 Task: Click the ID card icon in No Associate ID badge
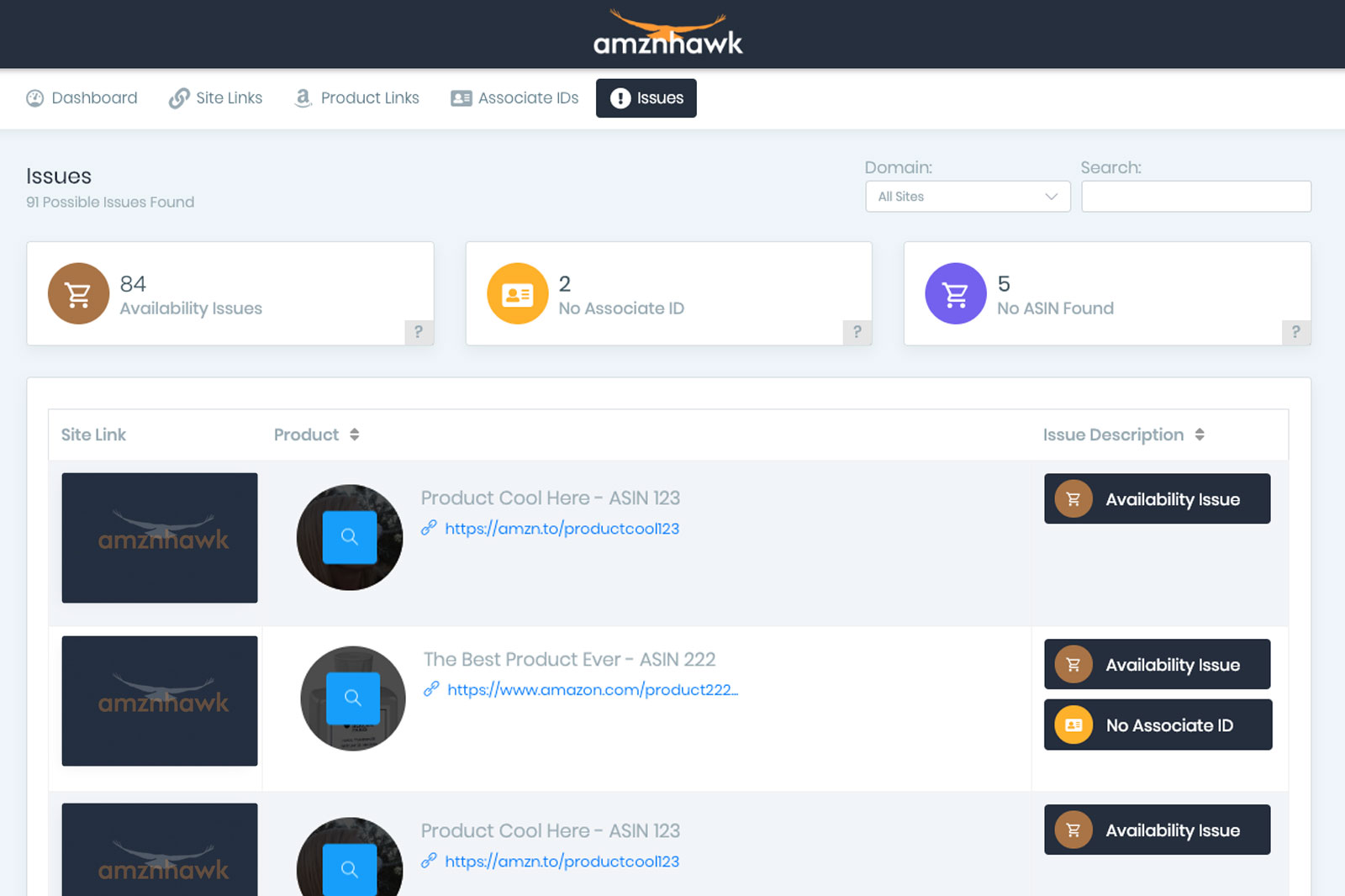click(x=1073, y=725)
